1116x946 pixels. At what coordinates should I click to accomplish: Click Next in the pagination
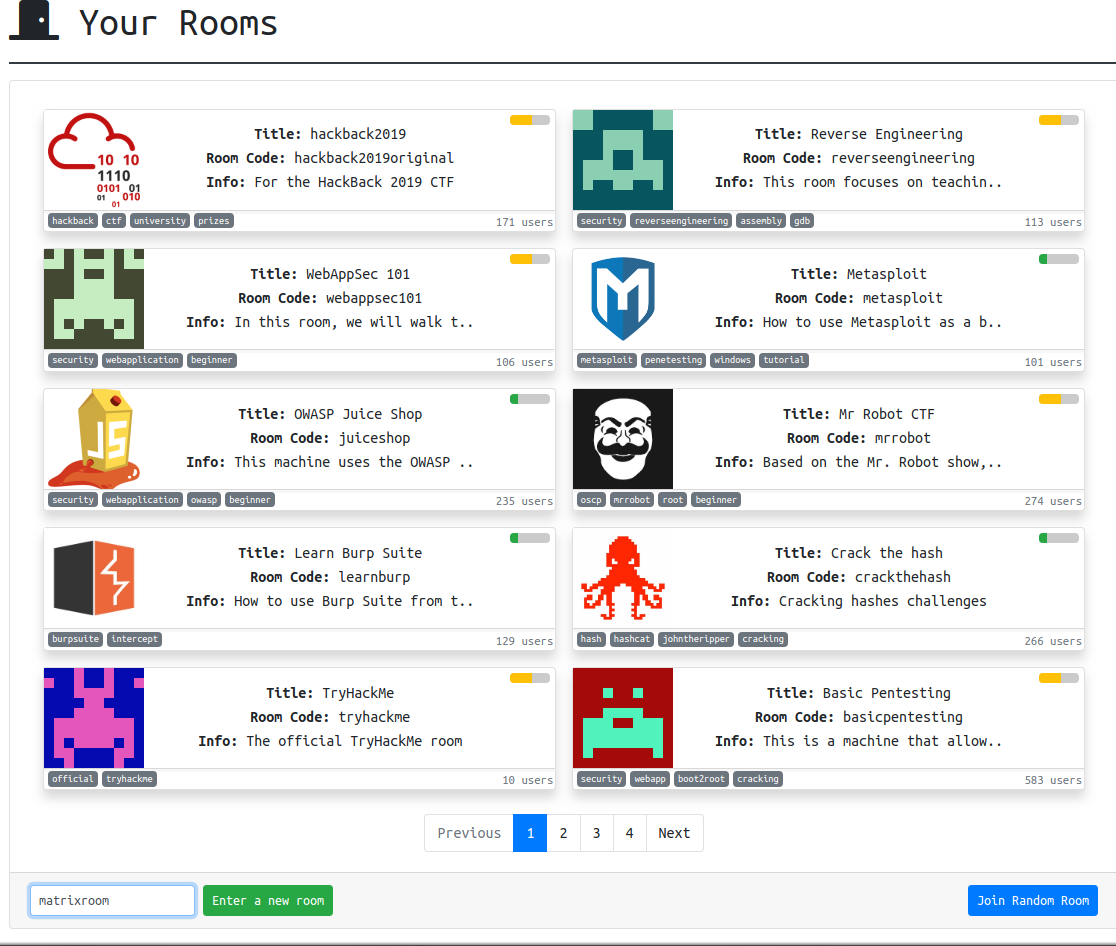click(674, 833)
